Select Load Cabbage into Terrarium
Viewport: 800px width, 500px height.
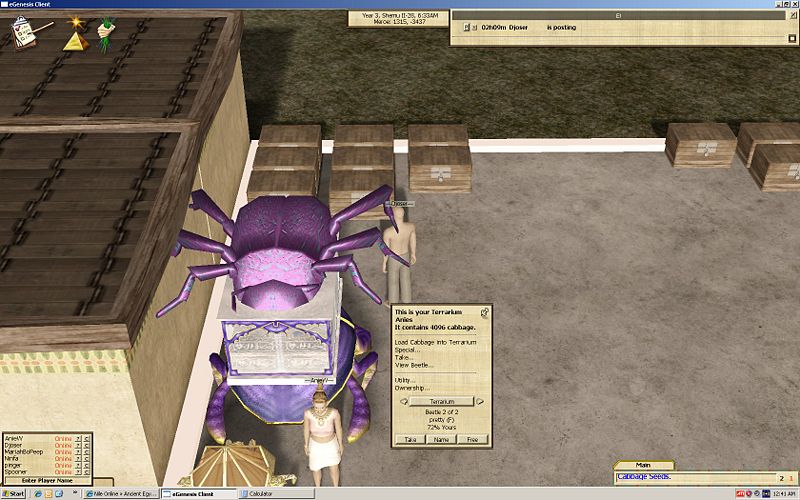click(435, 342)
